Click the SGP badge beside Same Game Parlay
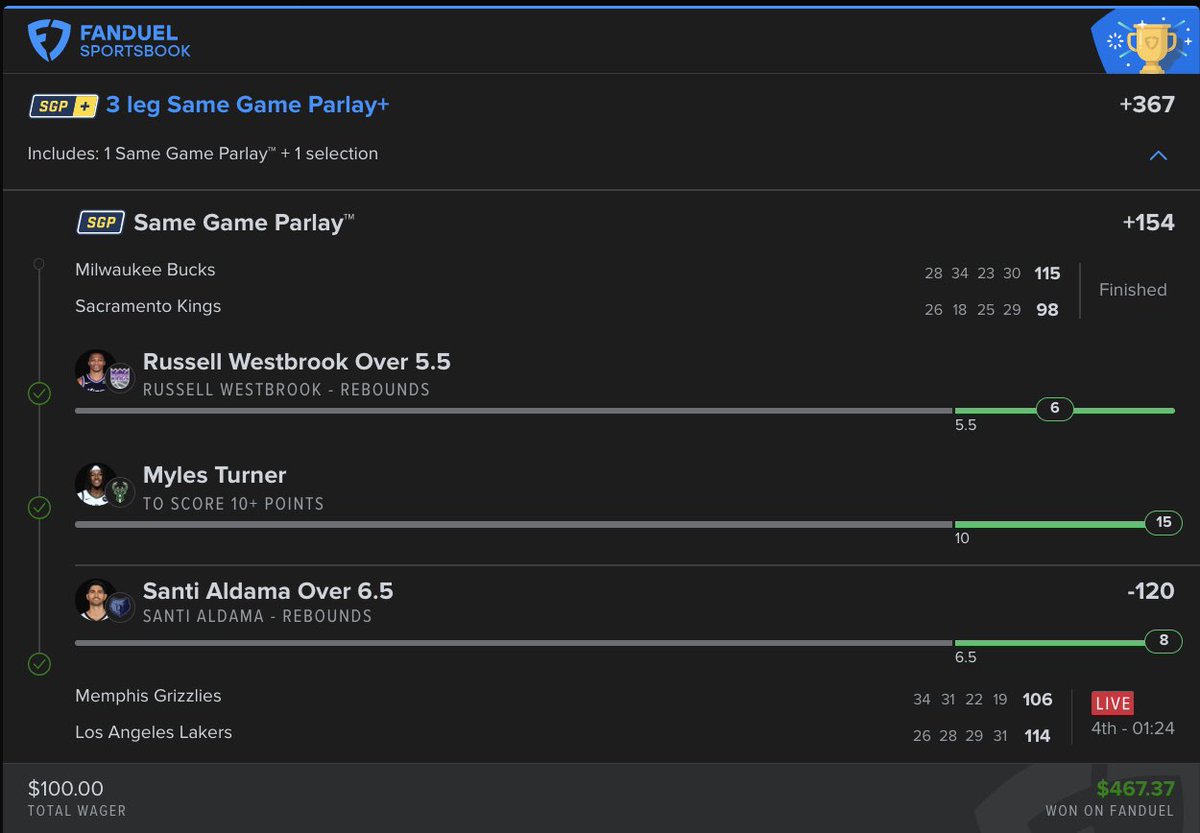Image resolution: width=1200 pixels, height=833 pixels. point(101,222)
